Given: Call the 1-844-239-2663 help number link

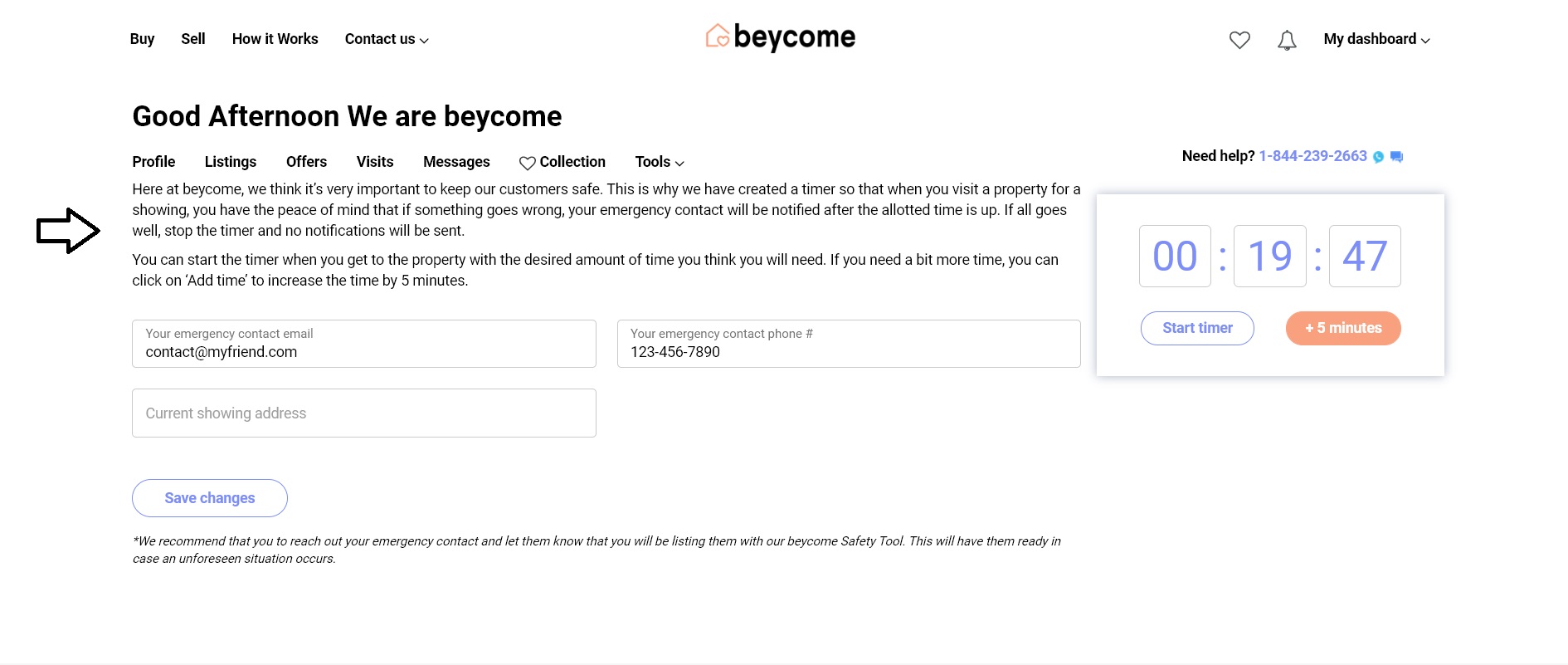Looking at the screenshot, I should (1312, 156).
